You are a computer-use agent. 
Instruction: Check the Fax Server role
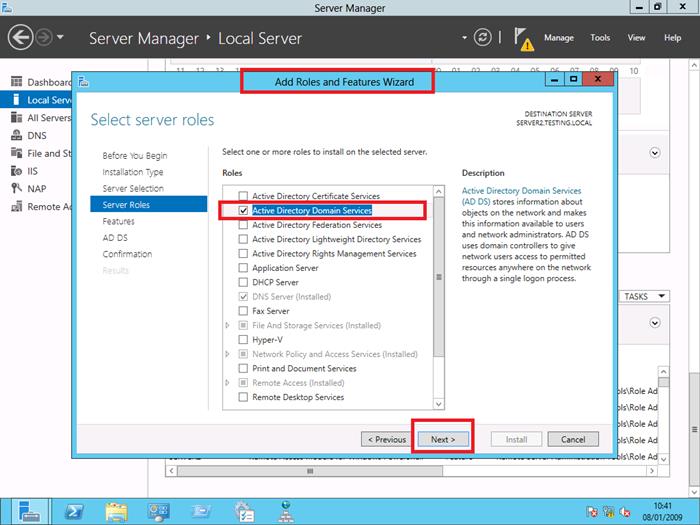243,311
